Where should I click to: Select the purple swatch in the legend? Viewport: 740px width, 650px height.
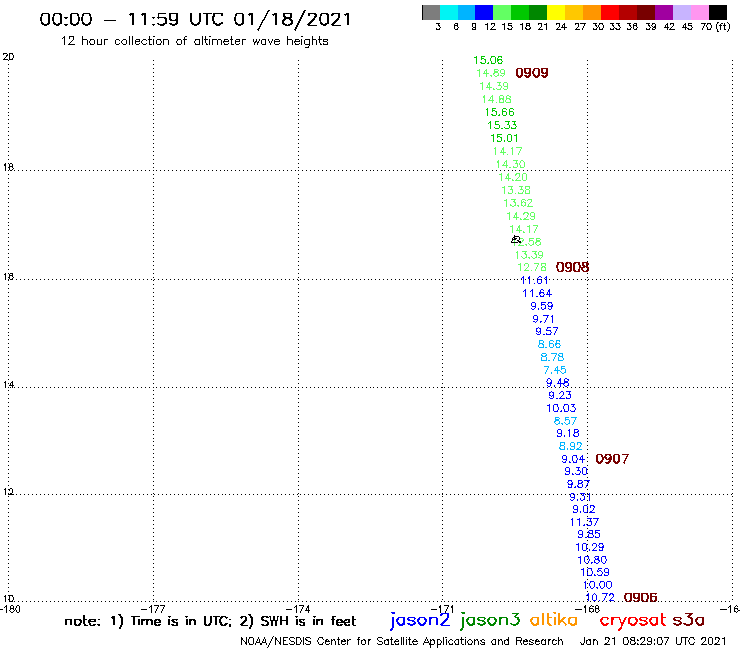664,12
